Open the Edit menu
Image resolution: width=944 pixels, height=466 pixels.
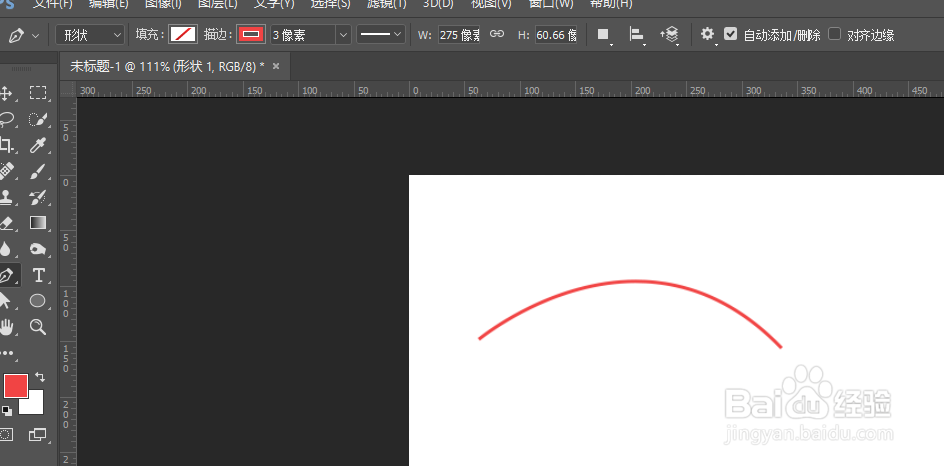(x=108, y=4)
